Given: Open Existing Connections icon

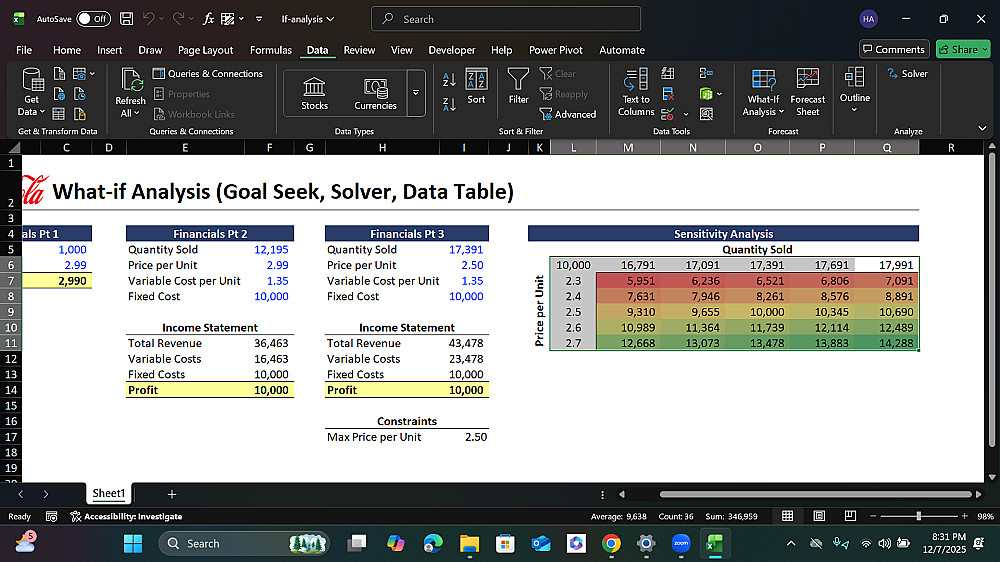Looking at the screenshot, I should [80, 114].
